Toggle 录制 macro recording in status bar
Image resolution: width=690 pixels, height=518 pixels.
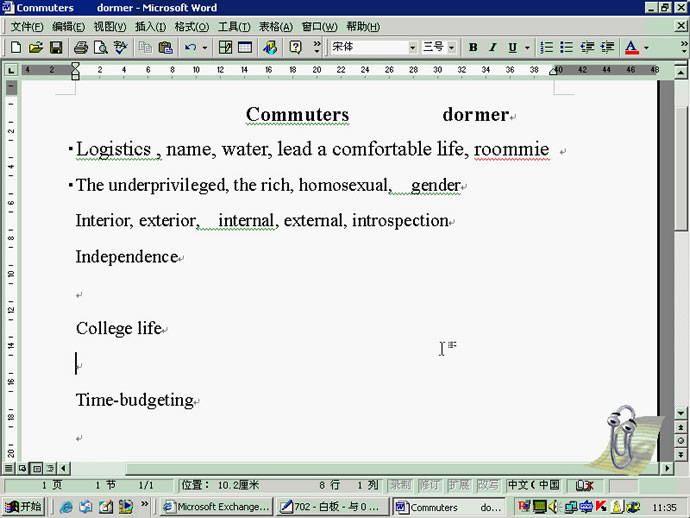(x=400, y=485)
